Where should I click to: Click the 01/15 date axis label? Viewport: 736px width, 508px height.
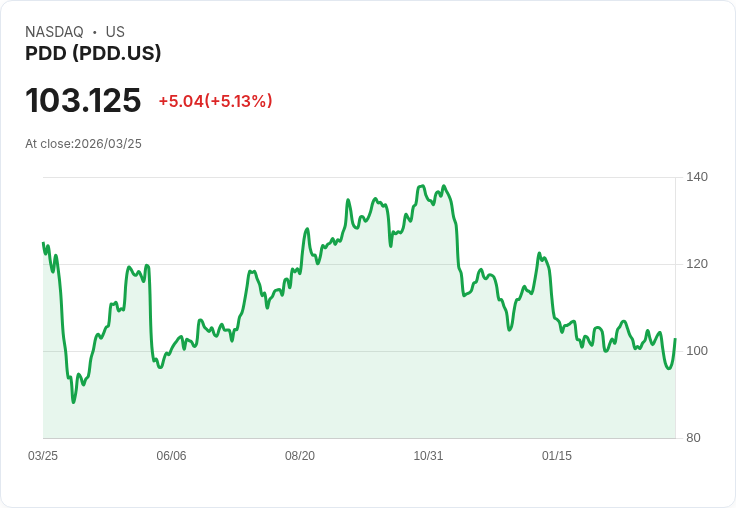(557, 456)
